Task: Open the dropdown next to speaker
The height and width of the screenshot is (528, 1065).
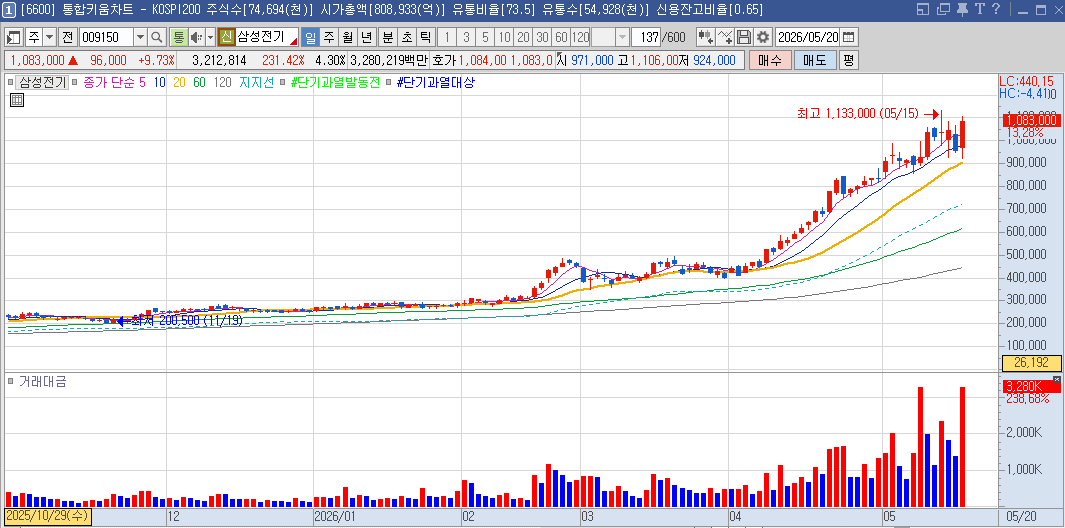Action: [210, 37]
